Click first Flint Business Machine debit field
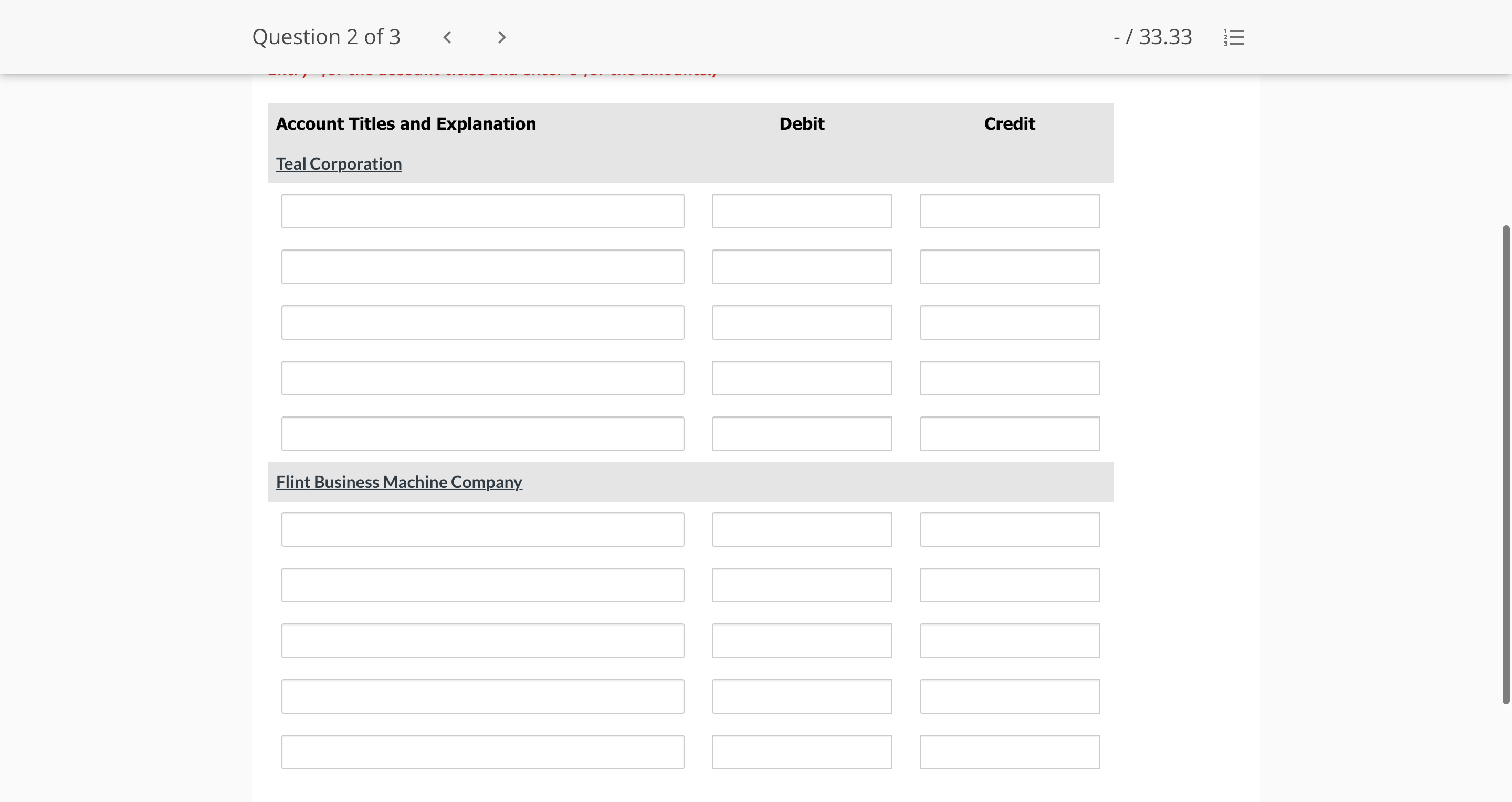This screenshot has width=1512, height=802. point(802,529)
